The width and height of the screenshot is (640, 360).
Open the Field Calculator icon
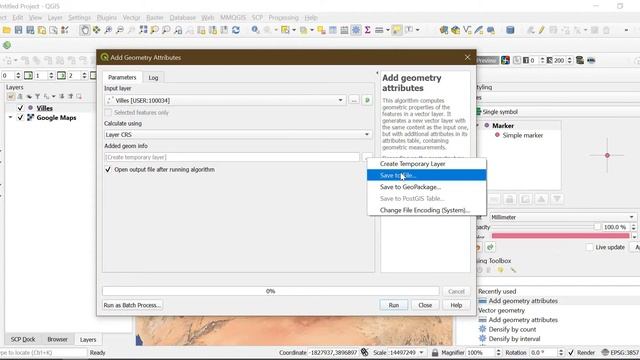pyautogui.click(x=344, y=30)
